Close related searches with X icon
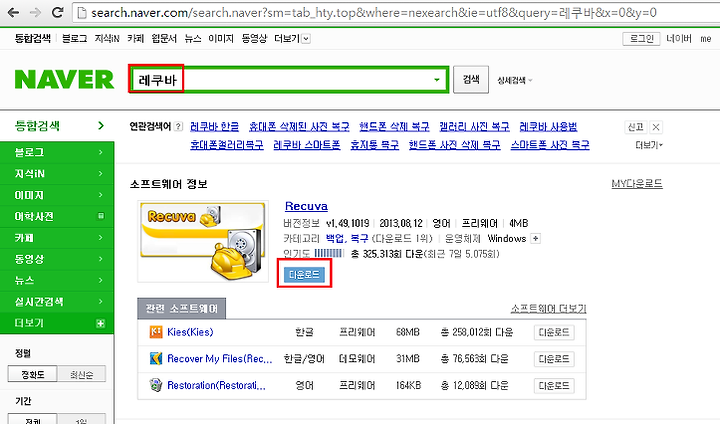This screenshot has height=424, width=720. pyautogui.click(x=656, y=127)
